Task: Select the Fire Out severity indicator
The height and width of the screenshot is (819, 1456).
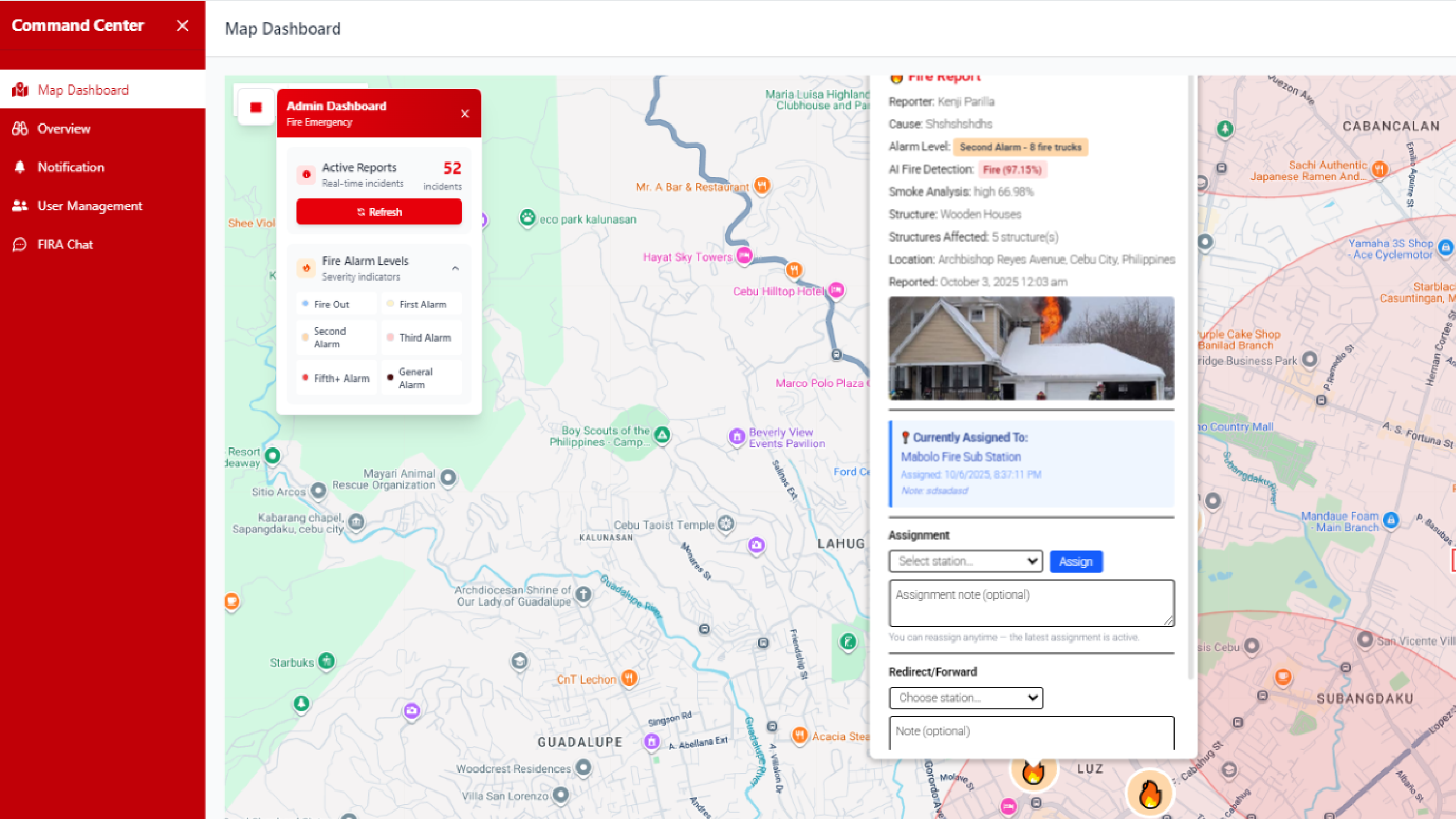Action: [x=336, y=304]
